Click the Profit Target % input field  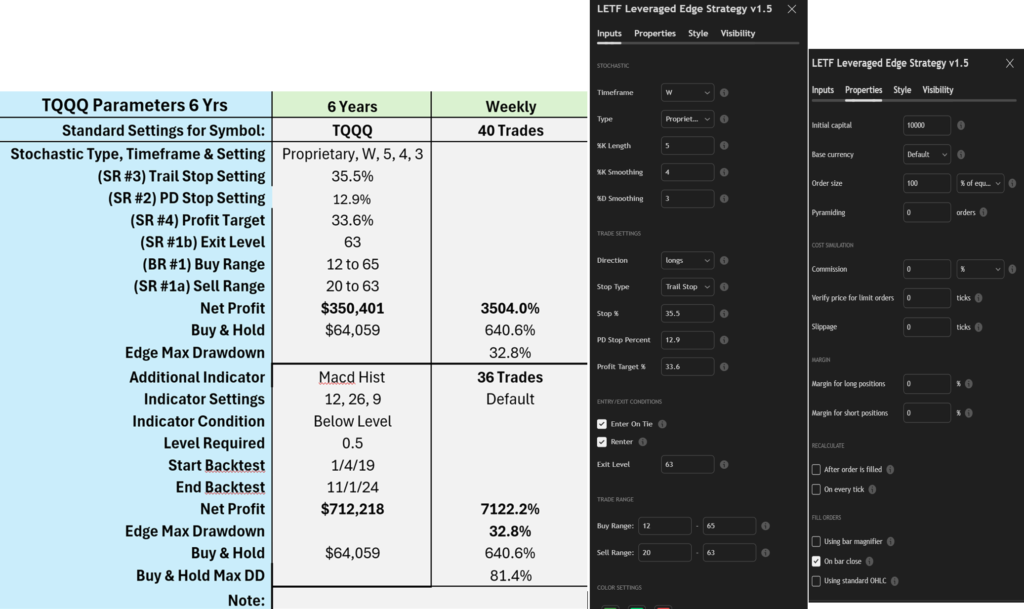(687, 367)
